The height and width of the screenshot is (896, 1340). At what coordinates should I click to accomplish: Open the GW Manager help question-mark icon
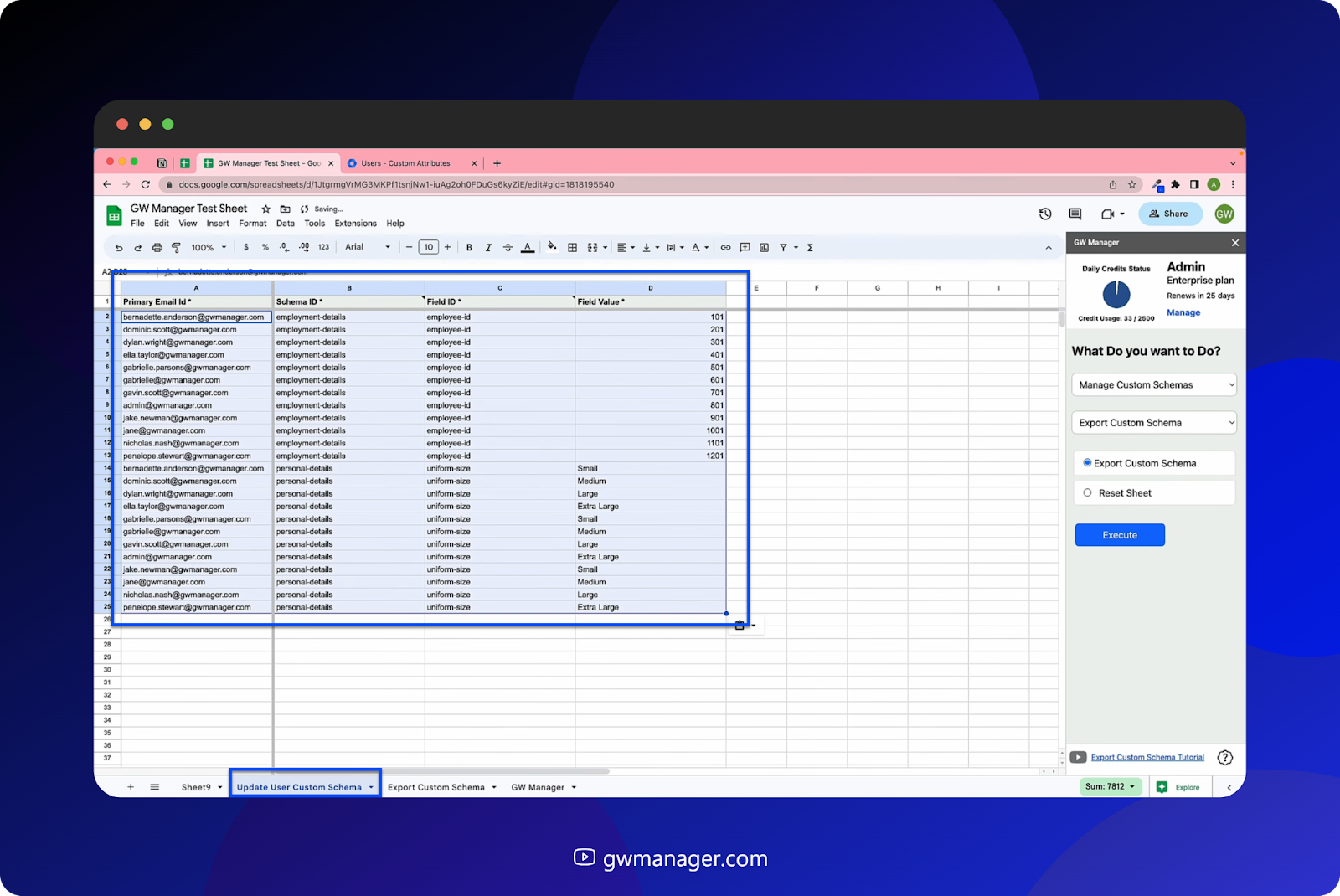point(1225,758)
